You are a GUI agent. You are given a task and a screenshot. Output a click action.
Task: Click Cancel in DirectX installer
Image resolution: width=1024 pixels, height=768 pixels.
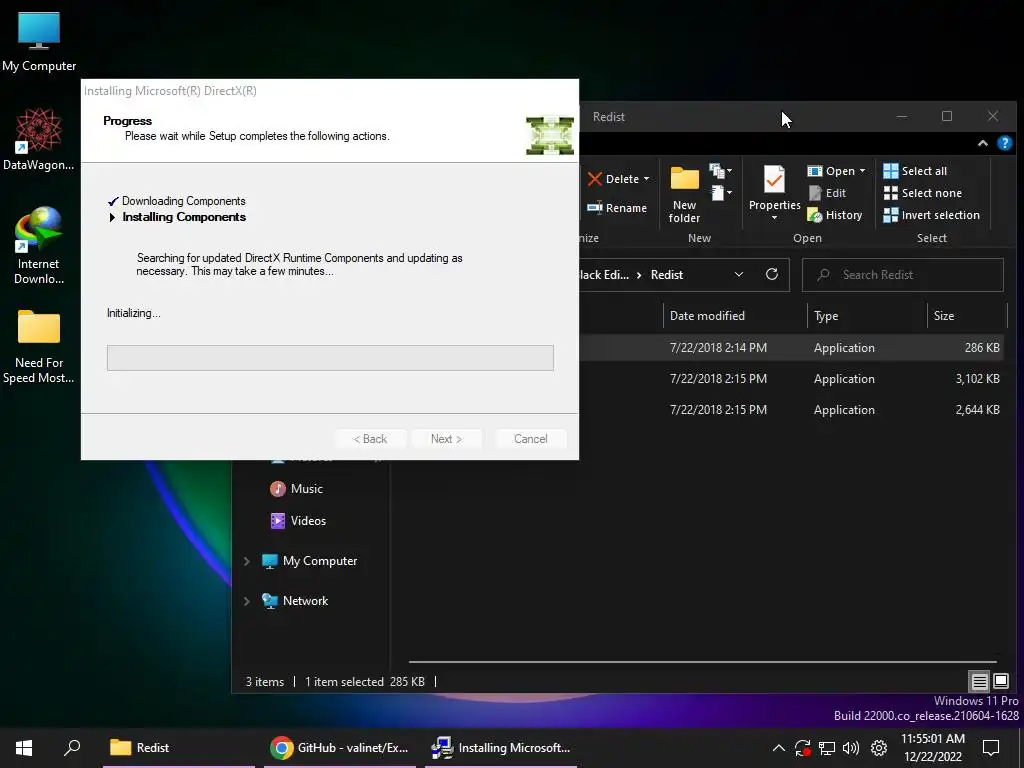click(530, 439)
